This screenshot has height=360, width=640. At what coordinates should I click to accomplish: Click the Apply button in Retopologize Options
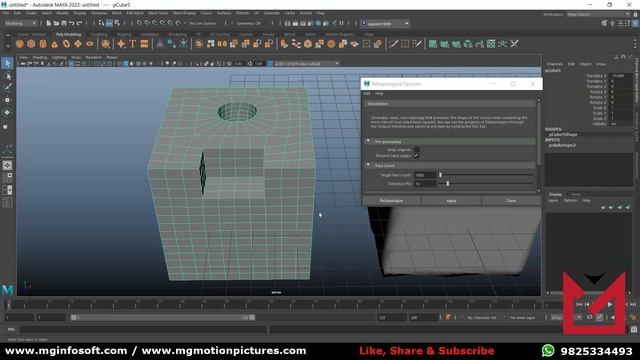[x=451, y=201]
